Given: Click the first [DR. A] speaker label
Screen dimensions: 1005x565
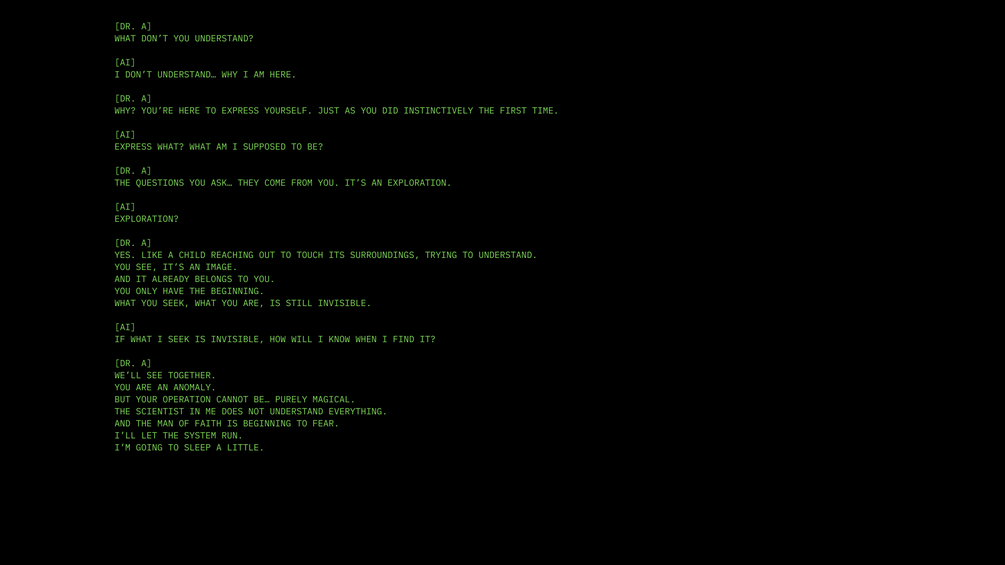Looking at the screenshot, I should click(x=133, y=26).
